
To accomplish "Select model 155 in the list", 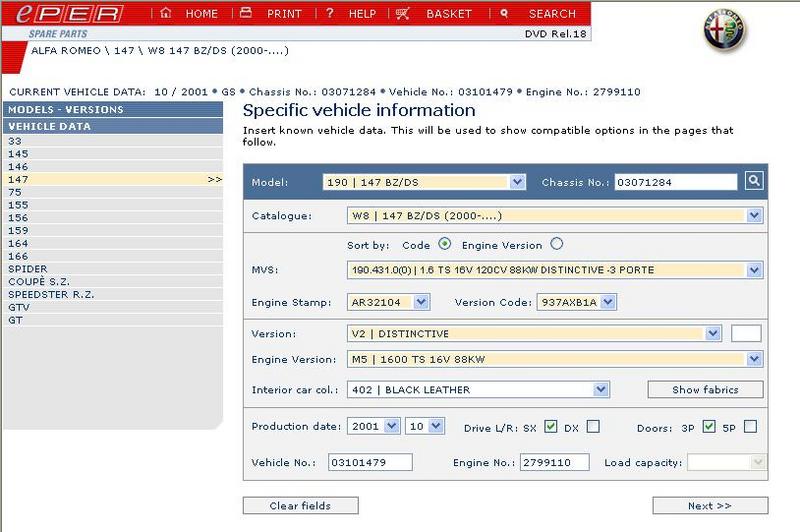I will click(x=113, y=205).
